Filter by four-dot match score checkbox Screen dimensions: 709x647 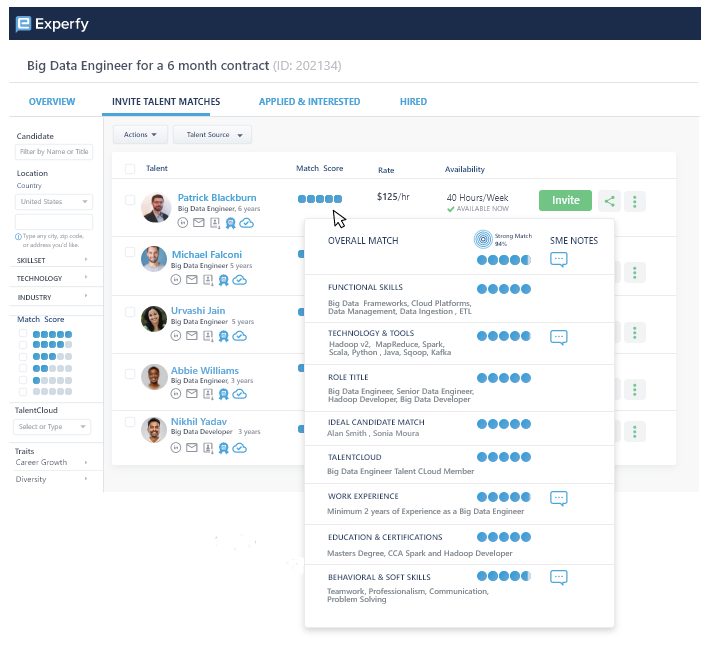23,345
